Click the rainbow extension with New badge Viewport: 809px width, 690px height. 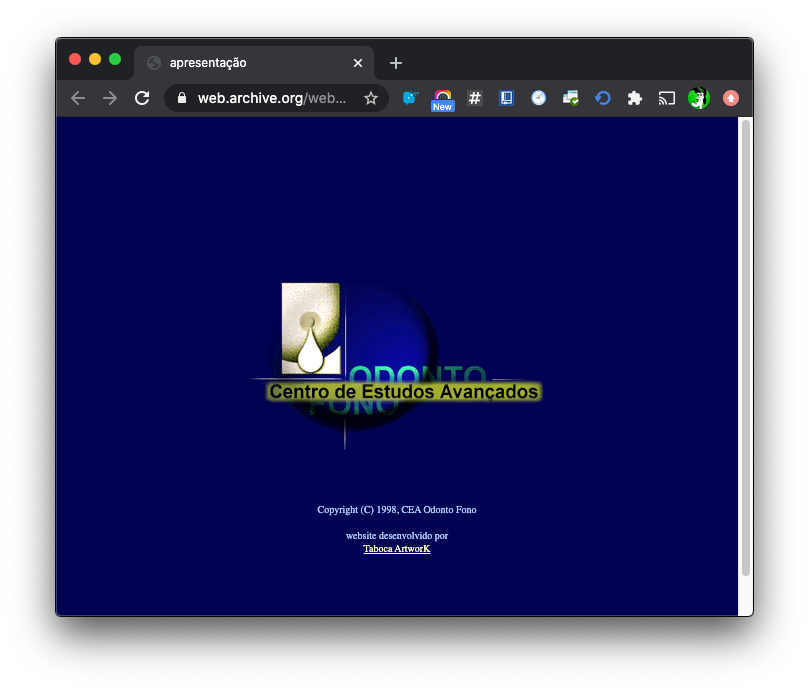click(442, 98)
